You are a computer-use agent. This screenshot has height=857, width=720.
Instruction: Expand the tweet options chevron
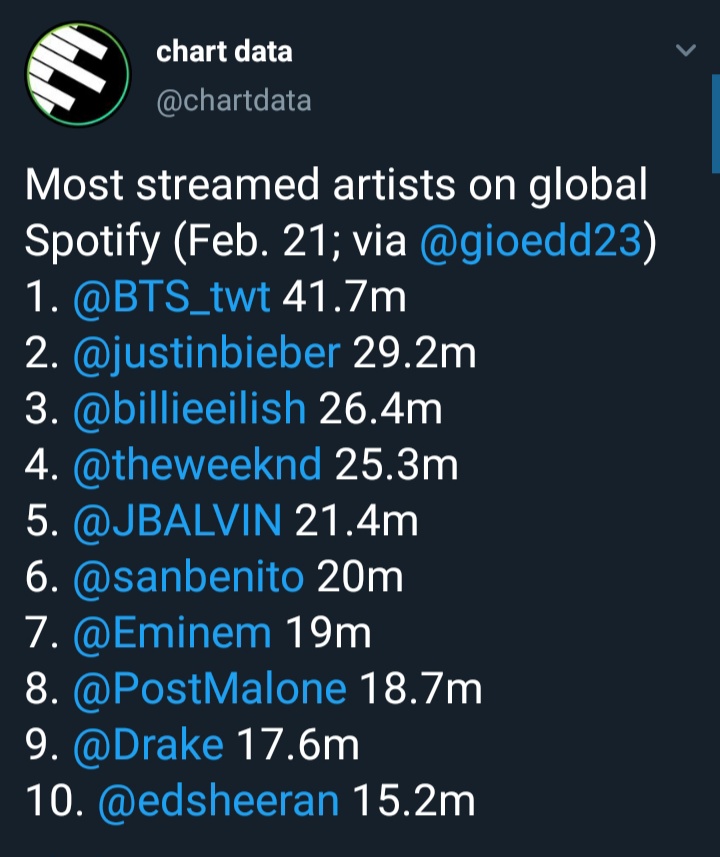(x=685, y=50)
